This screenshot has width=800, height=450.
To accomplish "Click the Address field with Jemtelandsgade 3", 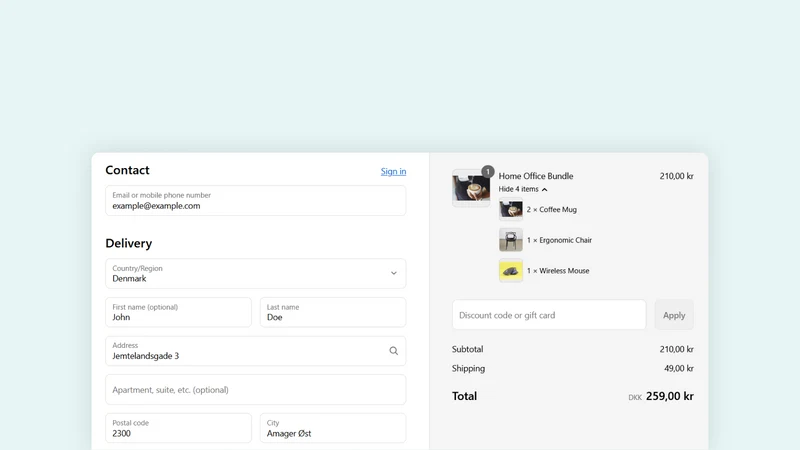I will point(256,351).
